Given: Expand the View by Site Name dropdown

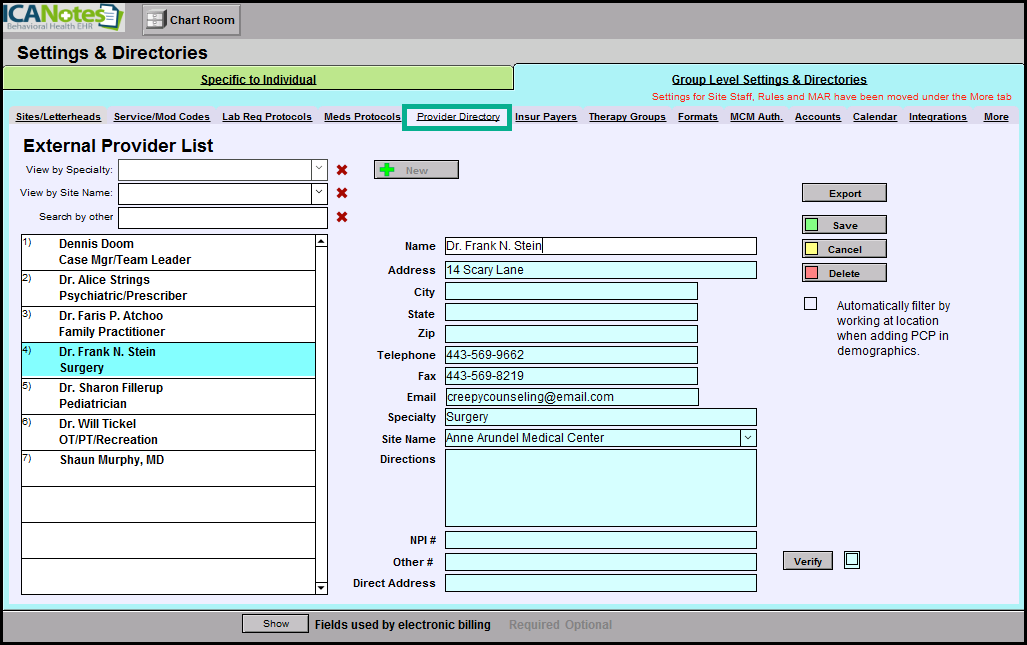Looking at the screenshot, I should (x=319, y=193).
